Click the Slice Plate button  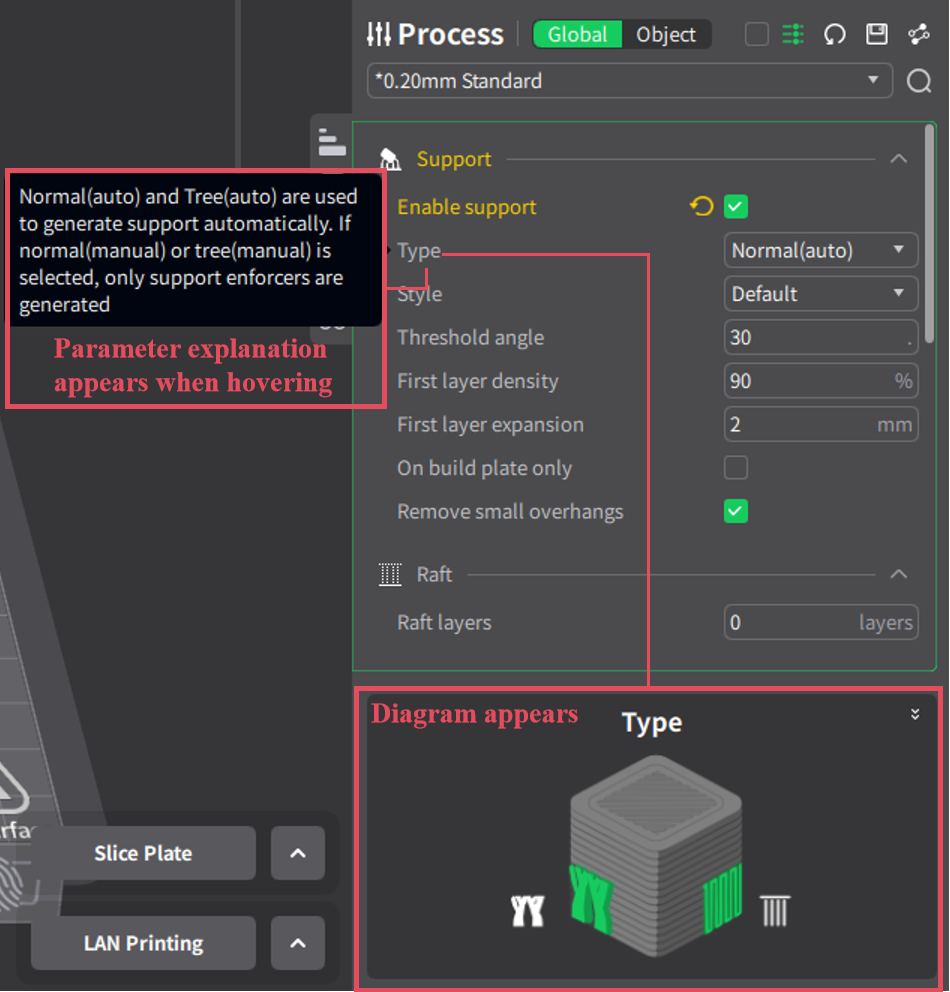[x=143, y=854]
